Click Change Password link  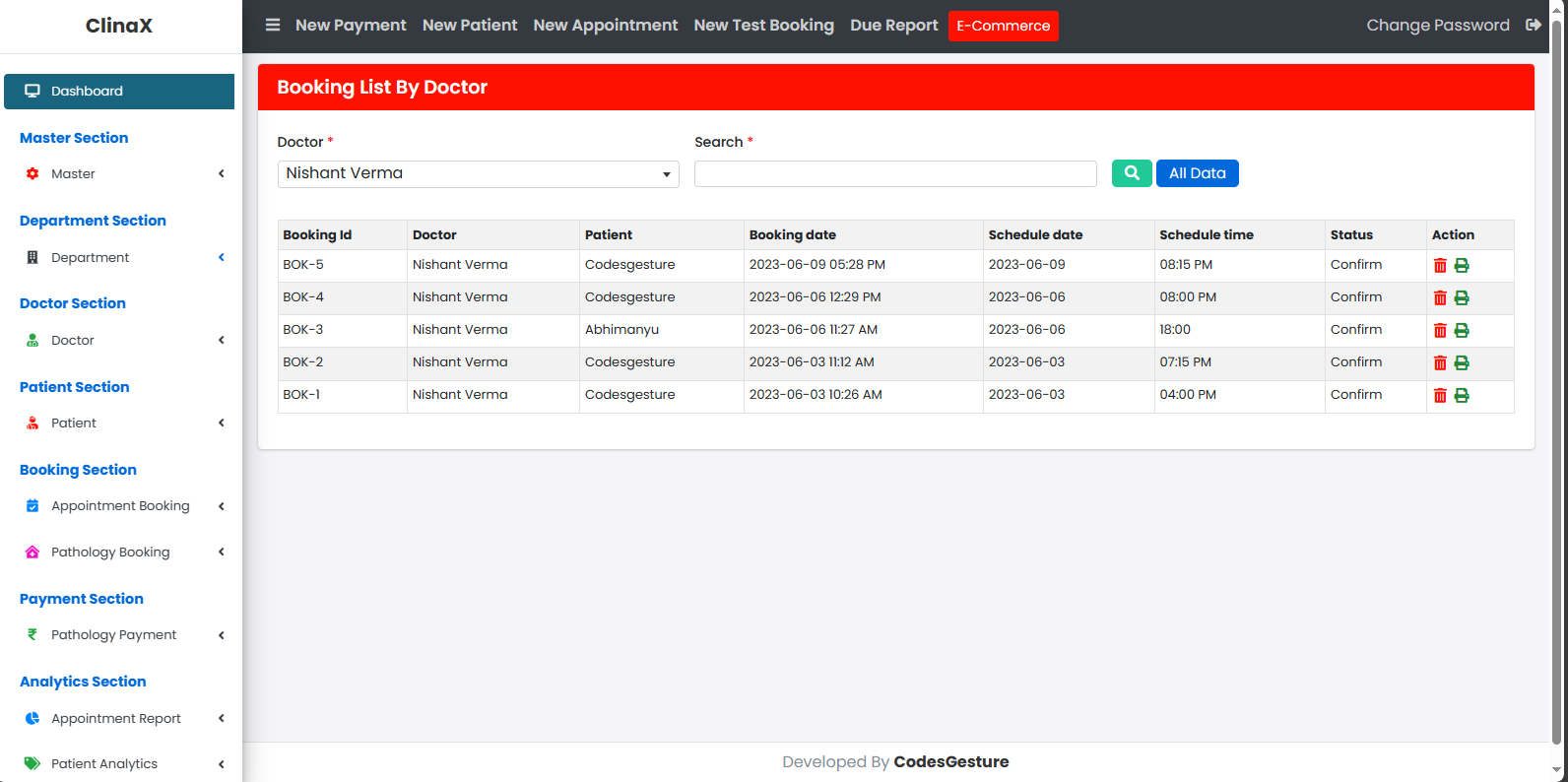coord(1438,26)
